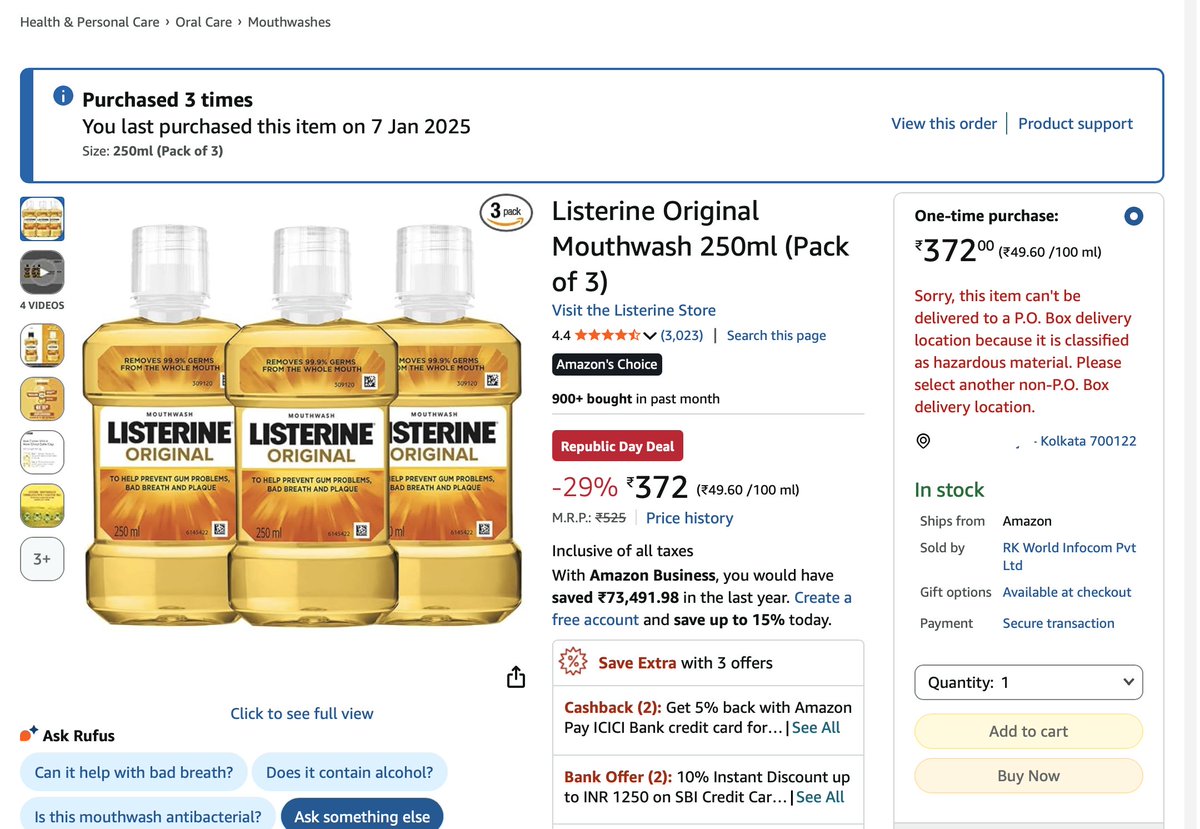Viewport: 1200px width, 829px height.
Task: Play the product video thumbnail
Action: pyautogui.click(x=42, y=272)
